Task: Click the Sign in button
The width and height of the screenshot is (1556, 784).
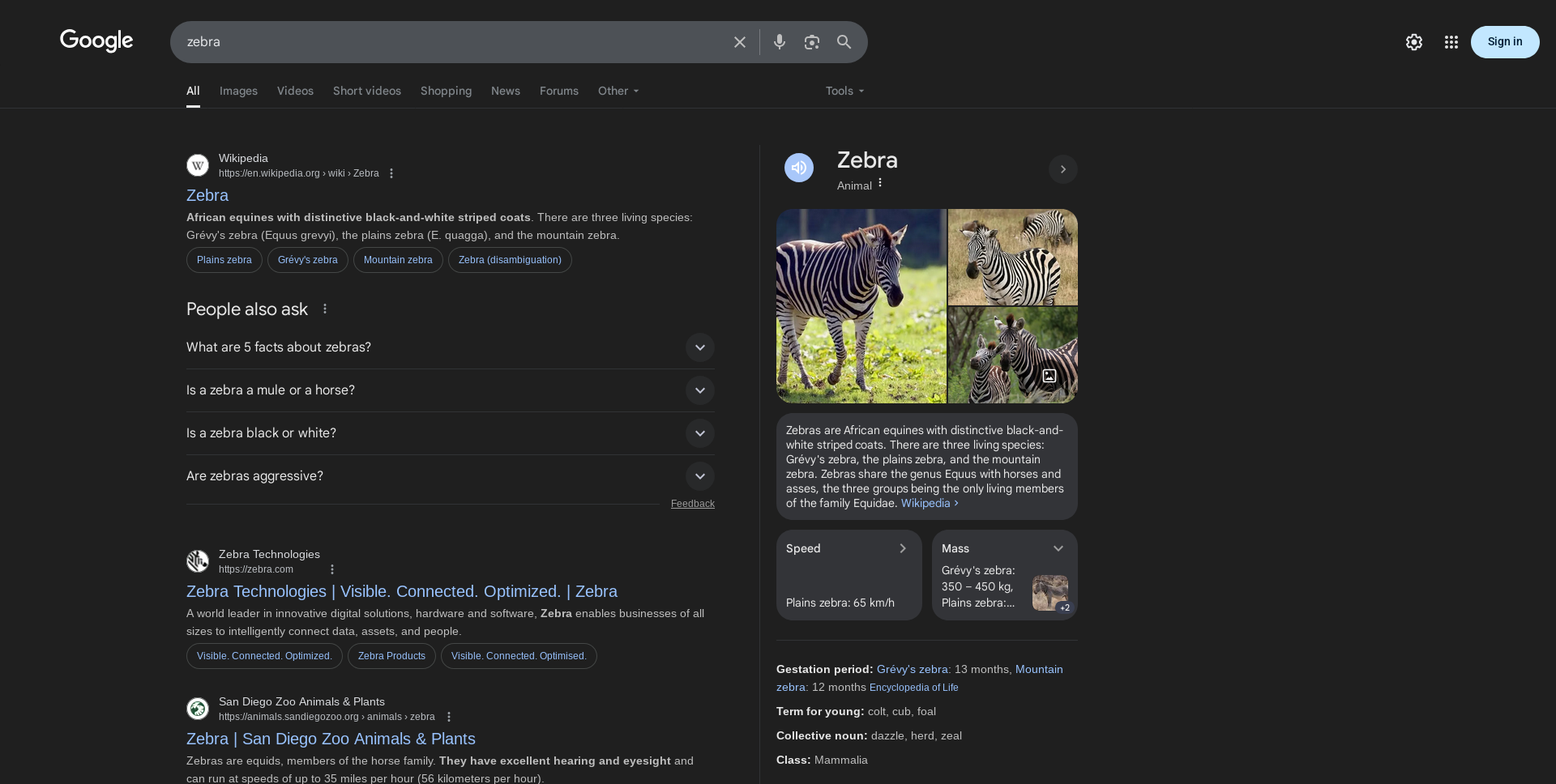Action: pyautogui.click(x=1505, y=42)
